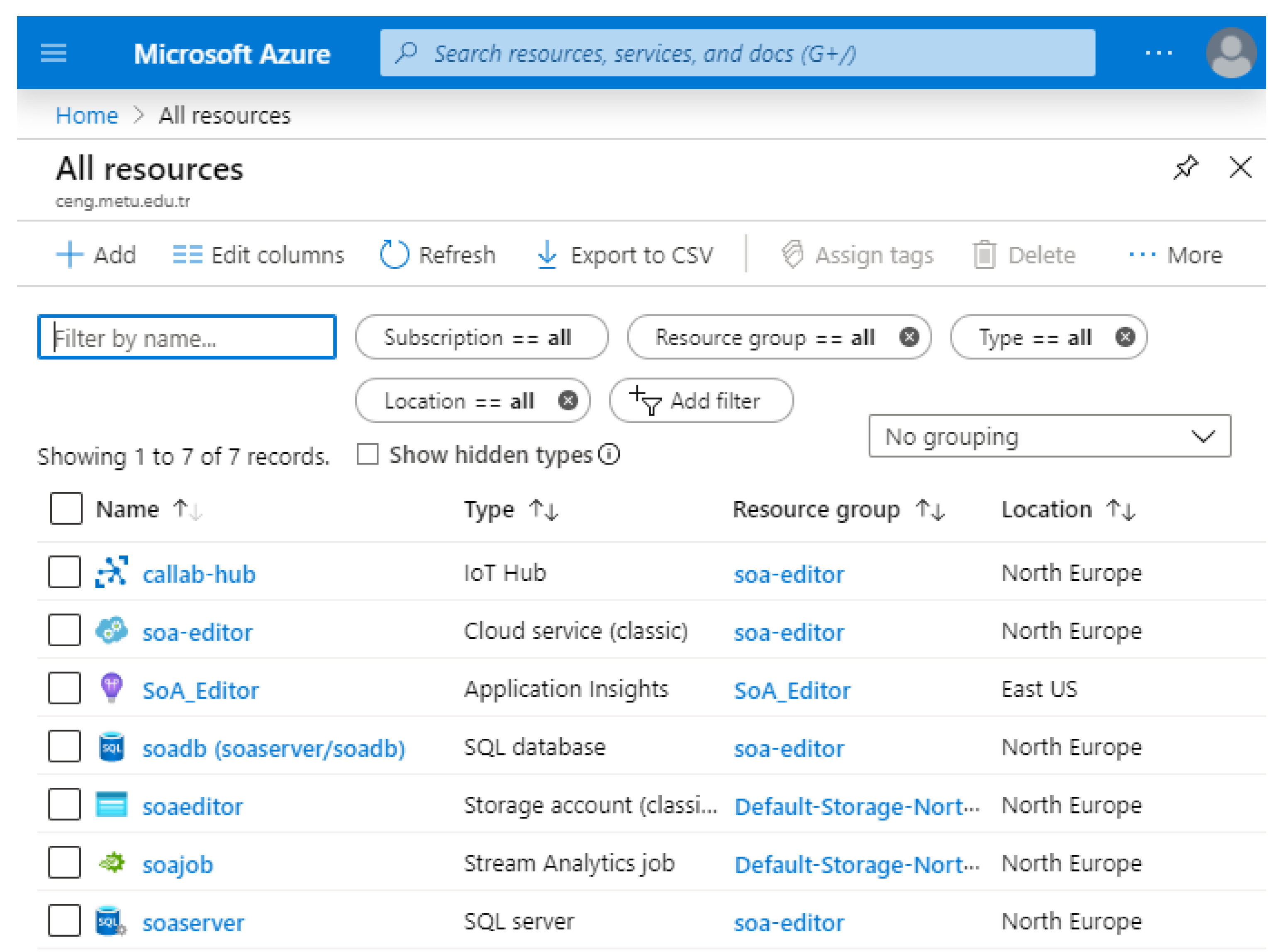Add a new resource
The height and width of the screenshot is (952, 1284).
point(96,255)
